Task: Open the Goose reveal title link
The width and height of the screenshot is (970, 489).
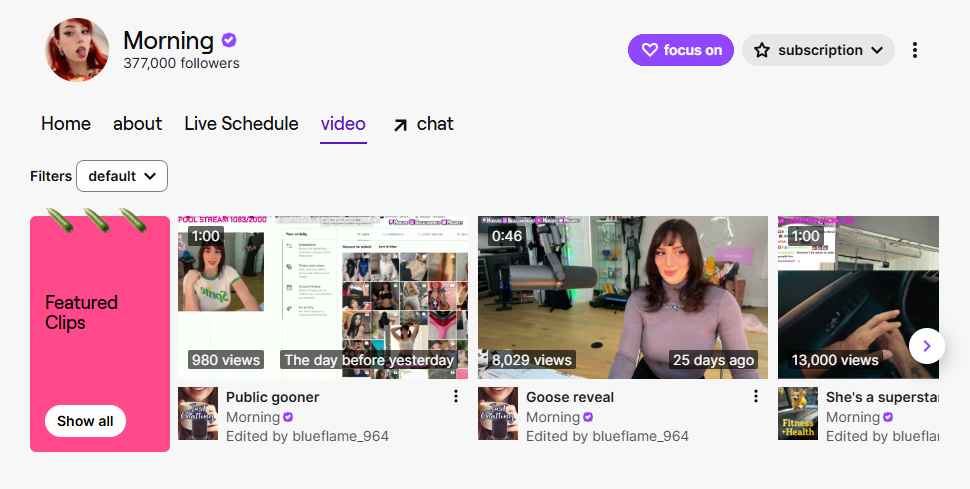Action: point(570,397)
